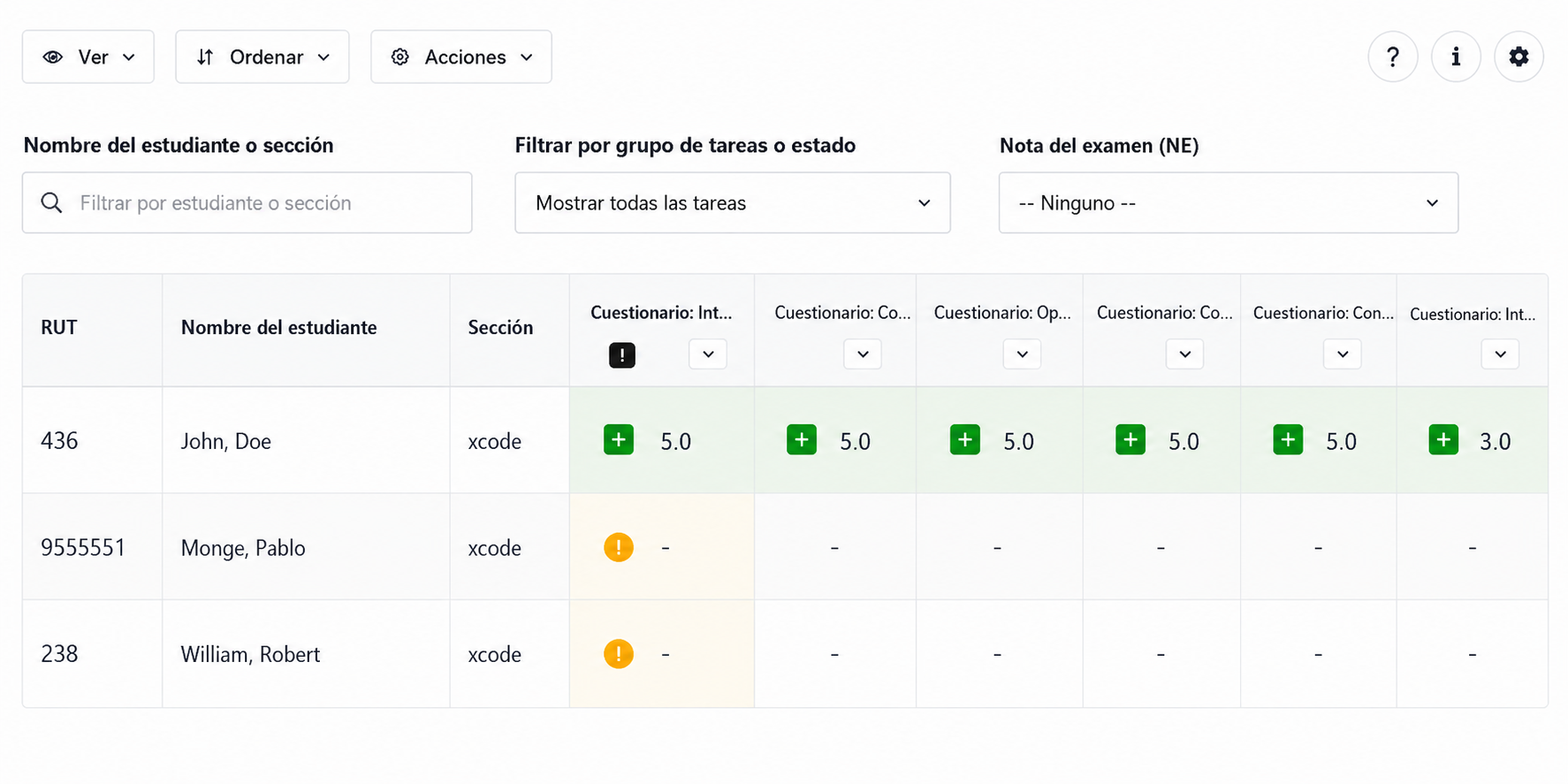Expand the "Mostrar todas las tareas" dropdown

coord(733,202)
